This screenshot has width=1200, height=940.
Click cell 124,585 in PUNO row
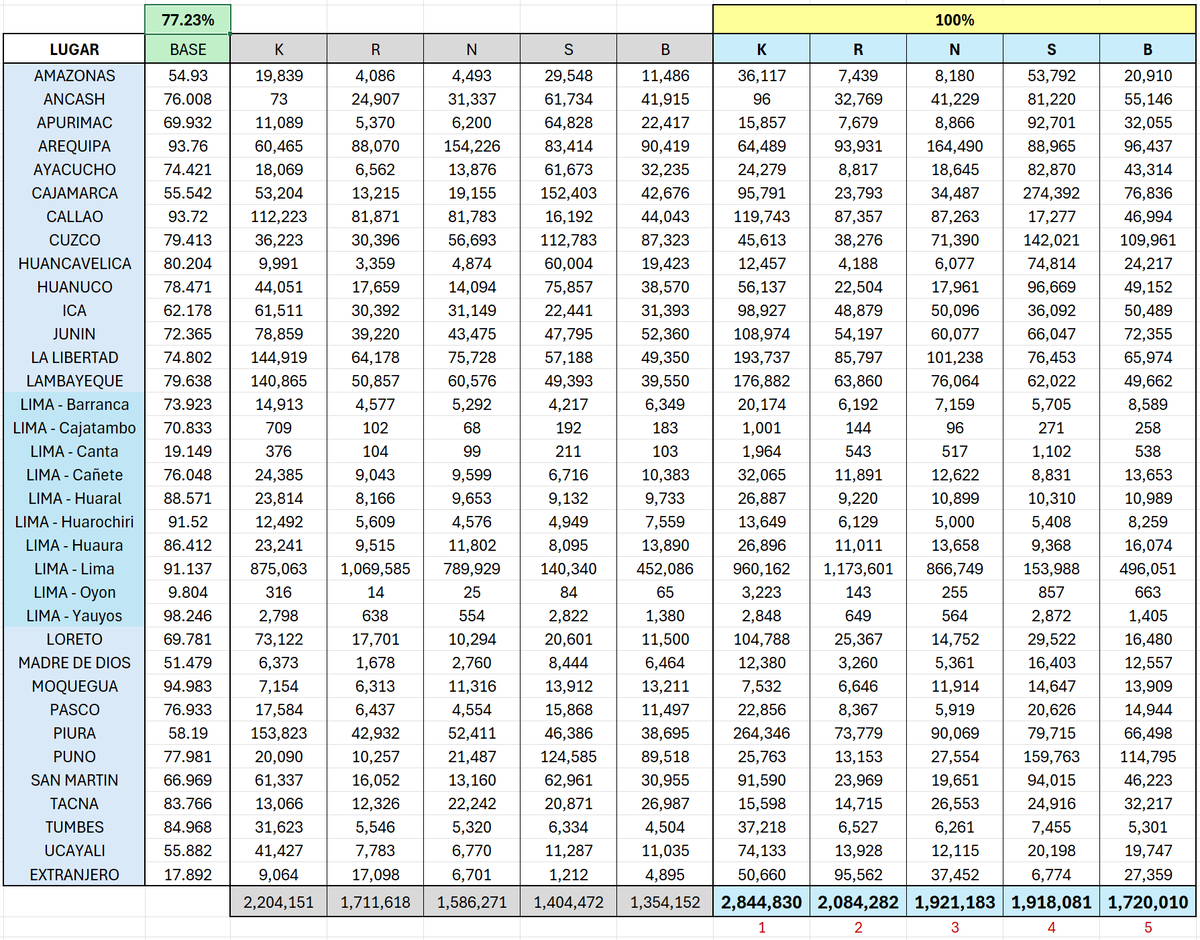(x=568, y=757)
